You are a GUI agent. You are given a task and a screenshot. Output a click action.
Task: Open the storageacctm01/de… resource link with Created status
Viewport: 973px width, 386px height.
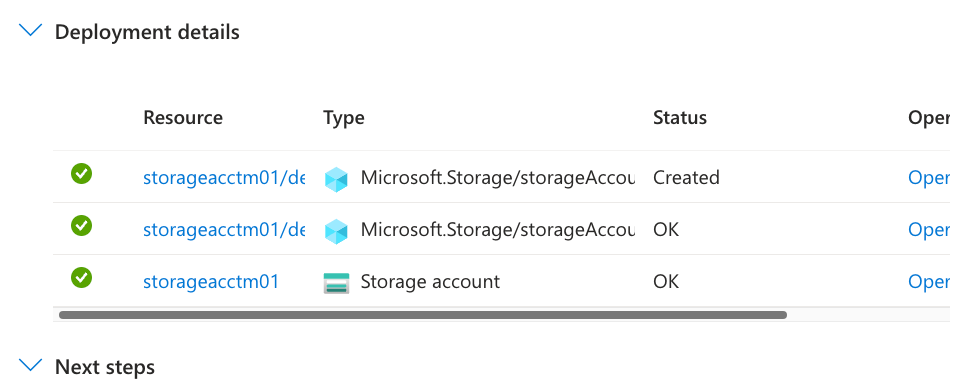tap(224, 177)
